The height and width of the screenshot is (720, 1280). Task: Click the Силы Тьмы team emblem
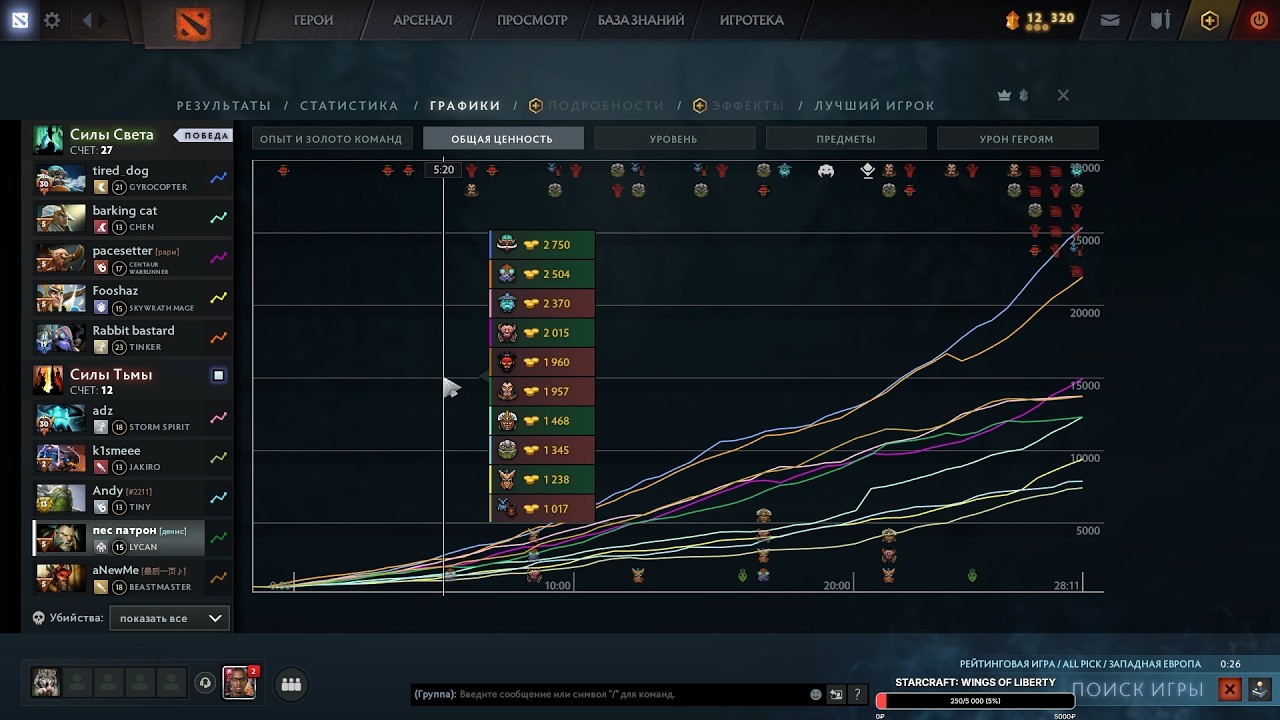click(x=48, y=380)
